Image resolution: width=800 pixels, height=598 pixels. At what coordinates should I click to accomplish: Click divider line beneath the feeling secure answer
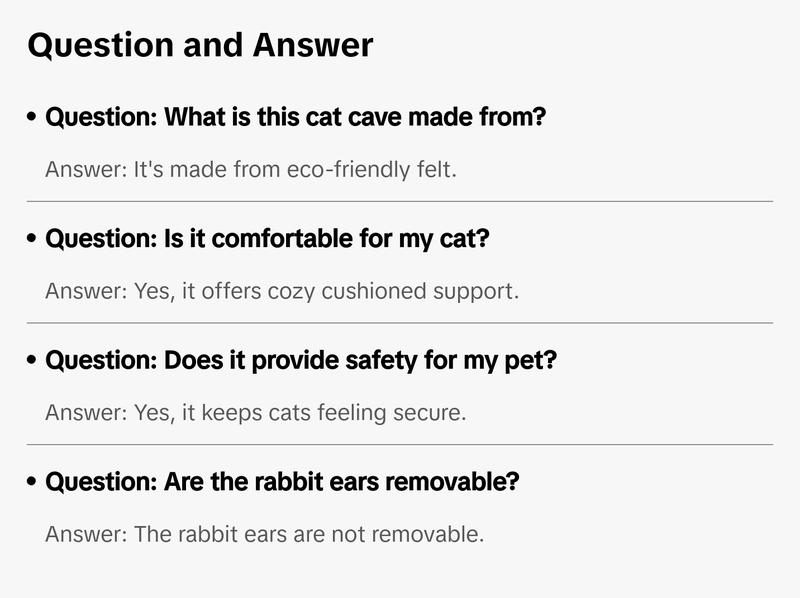[x=400, y=444]
